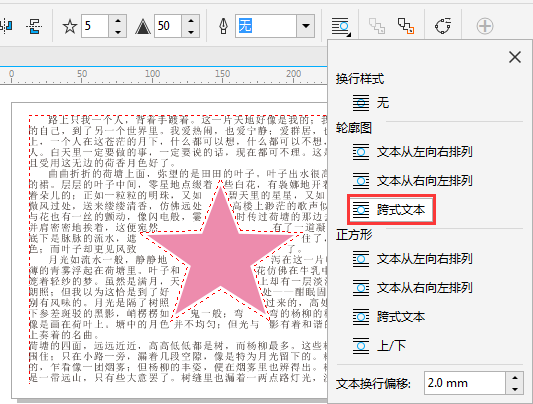Select the 上/下 wrap option
533x404 pixels.
pyautogui.click(x=379, y=346)
